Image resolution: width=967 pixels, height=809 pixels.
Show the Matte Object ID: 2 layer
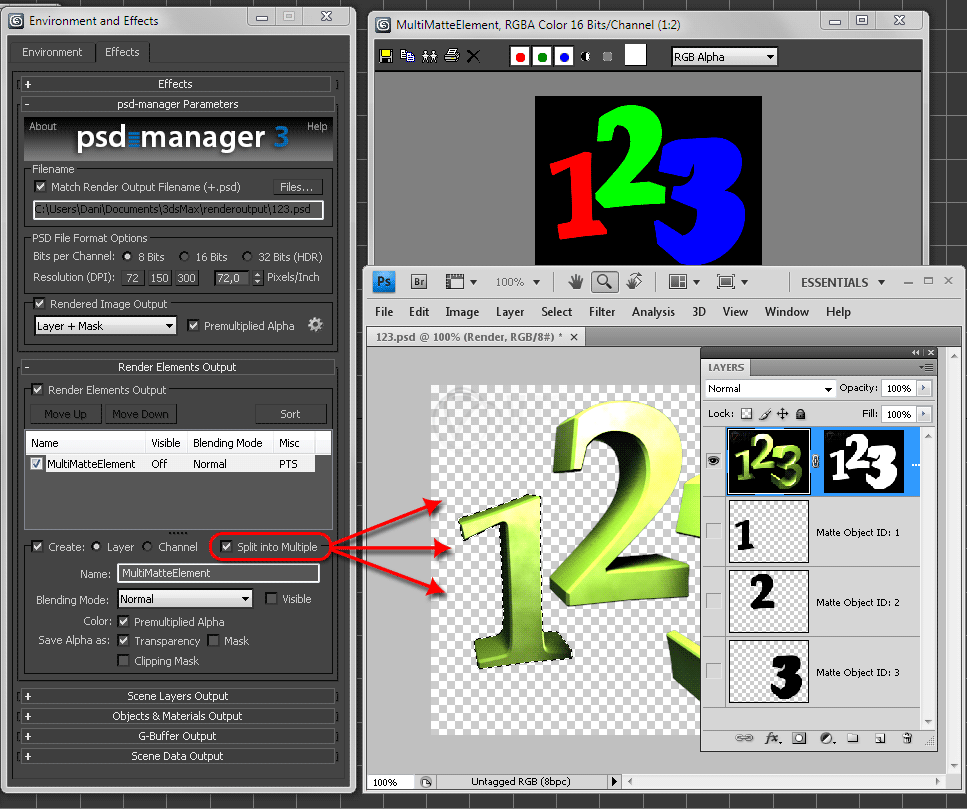(x=714, y=601)
